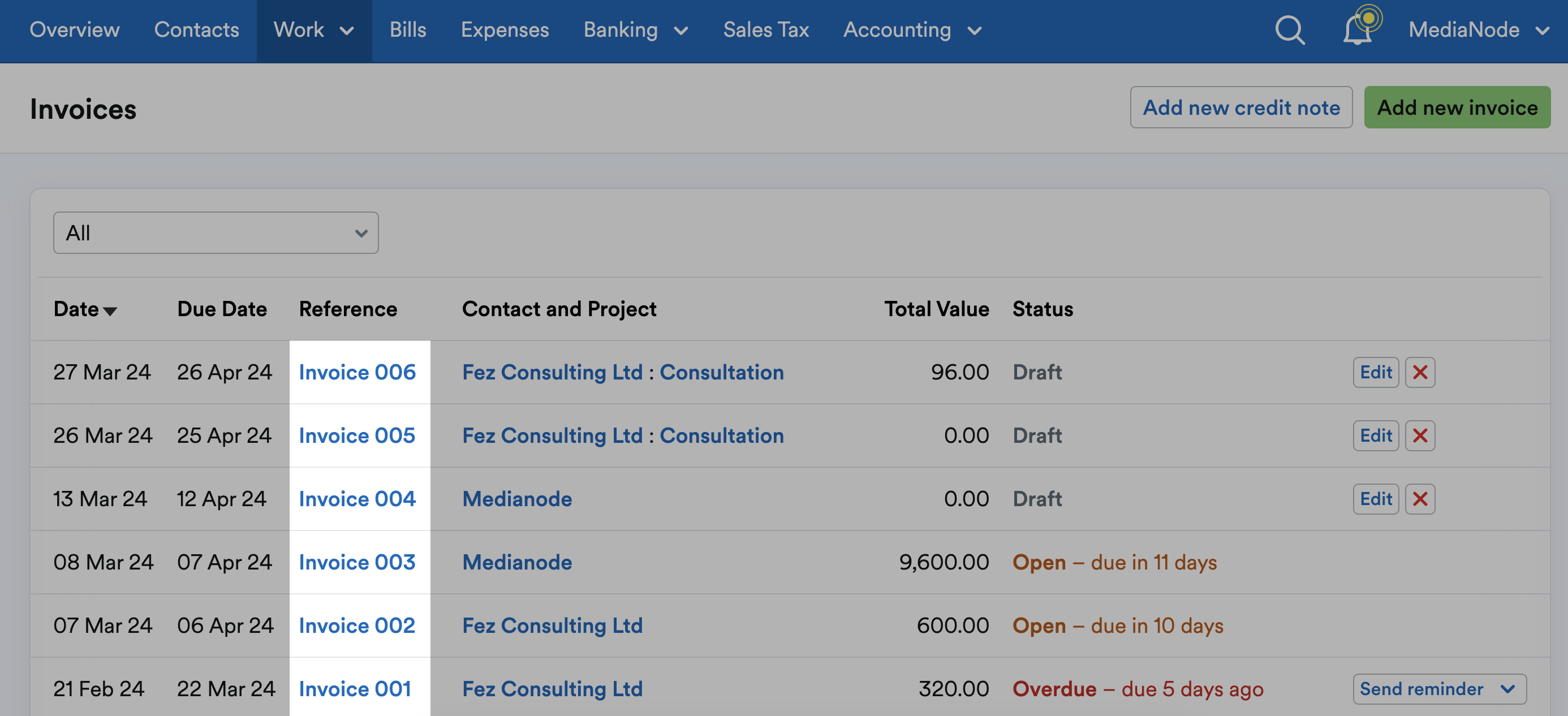
Task: Click the search magnifier icon
Action: point(1289,30)
